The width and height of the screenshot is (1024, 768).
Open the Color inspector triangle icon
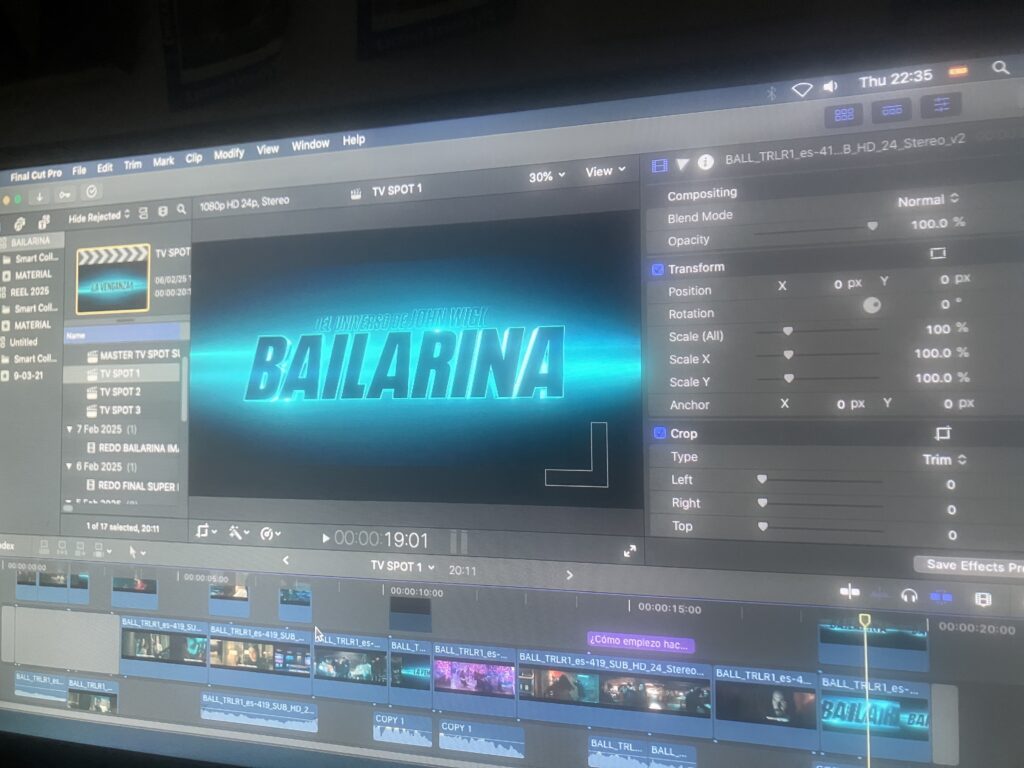pos(682,164)
